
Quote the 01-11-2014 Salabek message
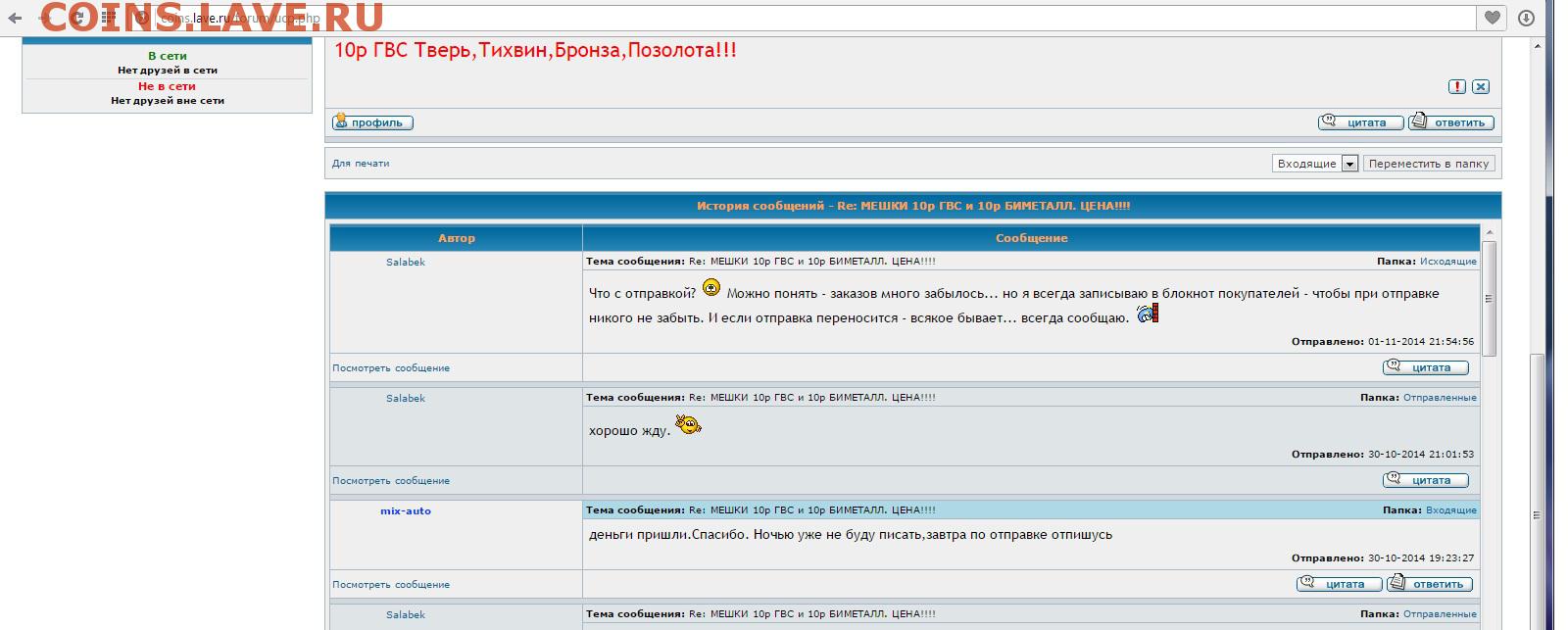click(x=1426, y=367)
